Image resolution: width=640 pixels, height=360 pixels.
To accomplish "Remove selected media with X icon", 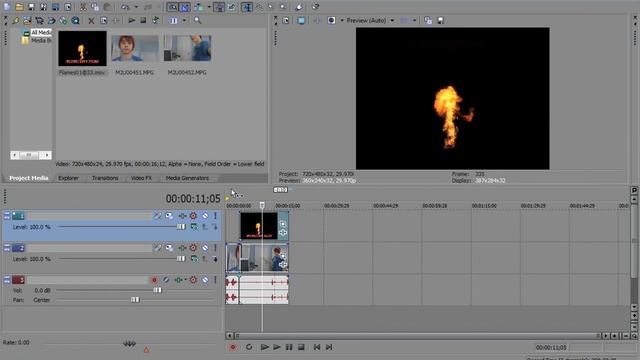I will (x=91, y=20).
